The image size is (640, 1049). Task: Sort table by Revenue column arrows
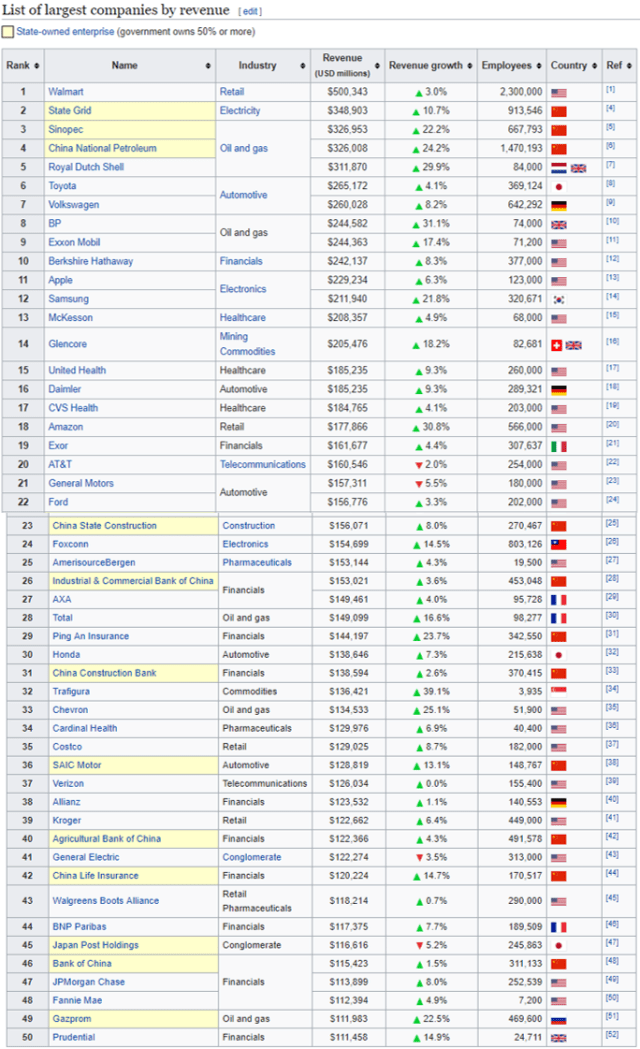click(x=377, y=66)
